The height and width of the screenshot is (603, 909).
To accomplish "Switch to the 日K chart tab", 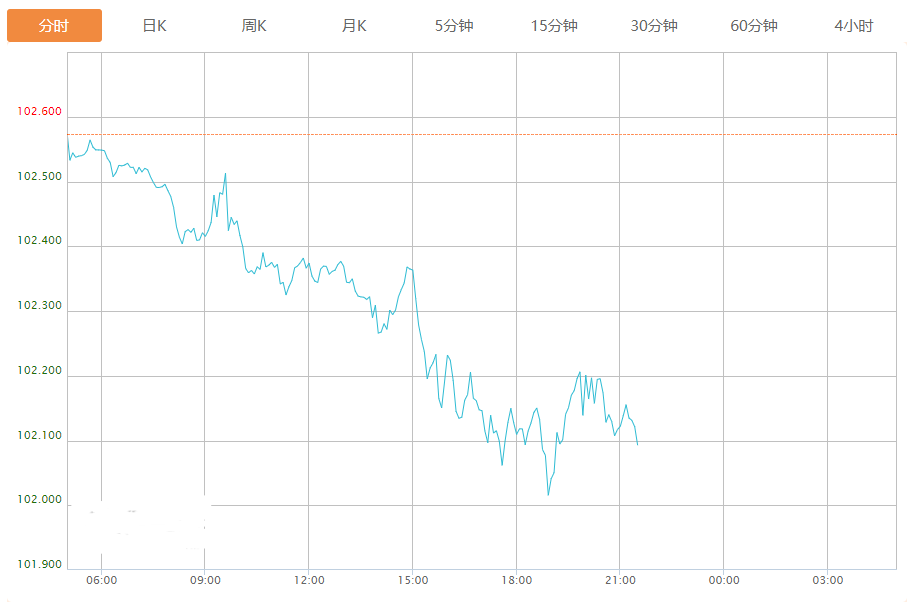I will point(154,26).
